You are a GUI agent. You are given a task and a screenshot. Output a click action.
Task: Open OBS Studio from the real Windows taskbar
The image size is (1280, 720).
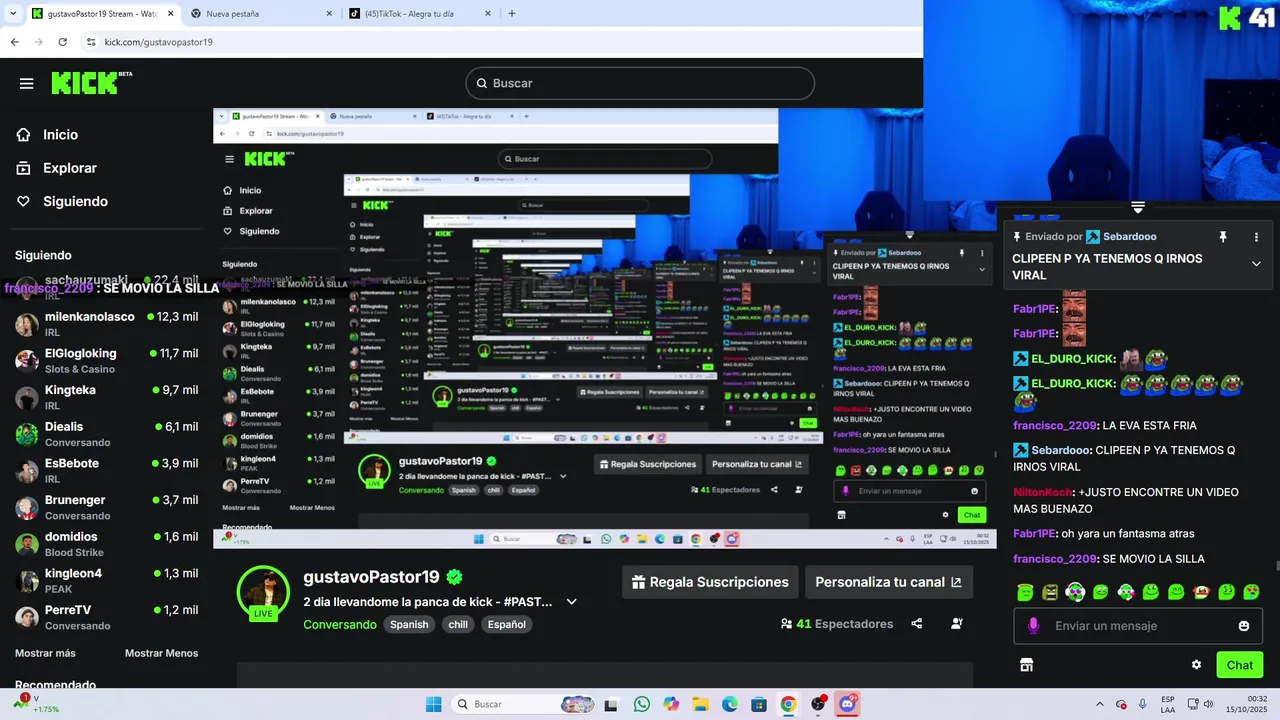click(x=818, y=704)
